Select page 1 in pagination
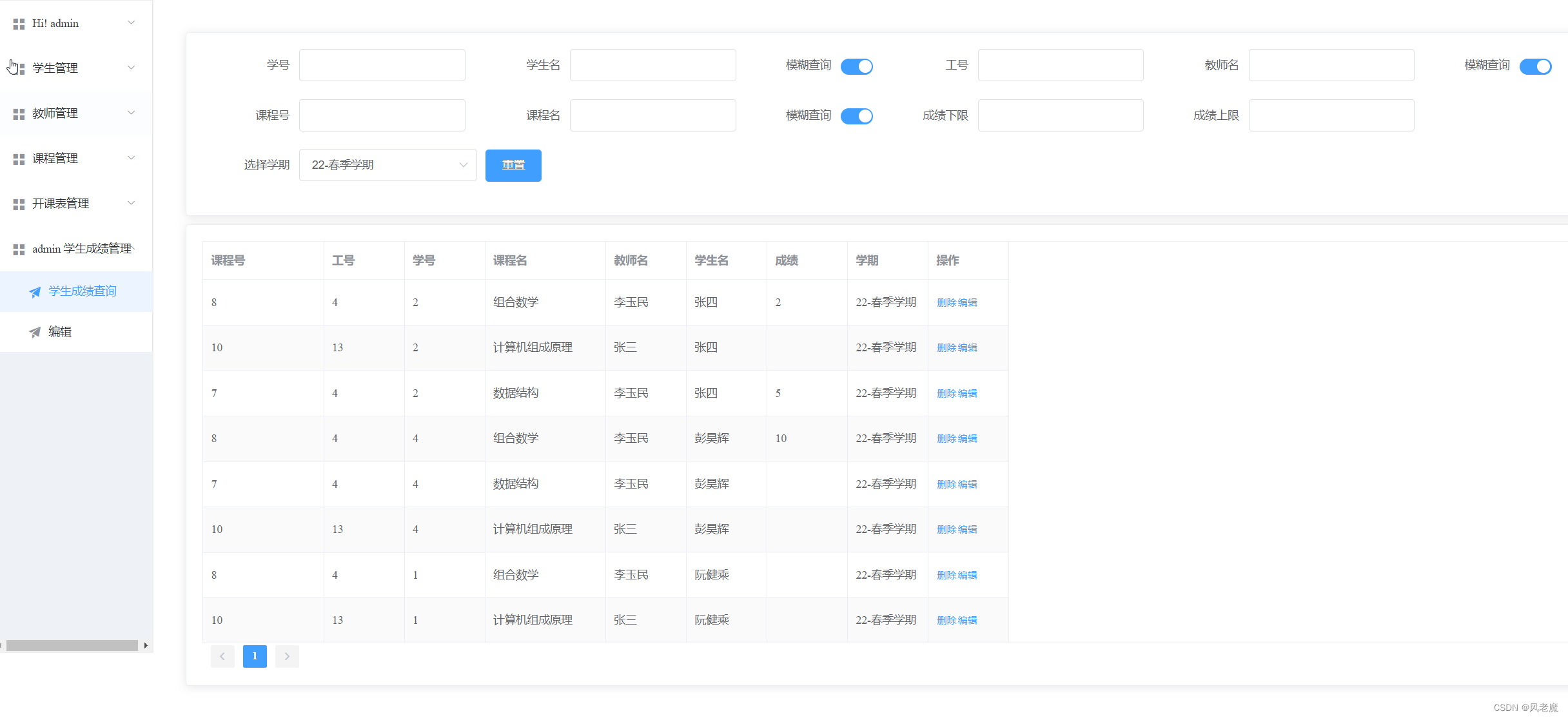 (x=255, y=656)
